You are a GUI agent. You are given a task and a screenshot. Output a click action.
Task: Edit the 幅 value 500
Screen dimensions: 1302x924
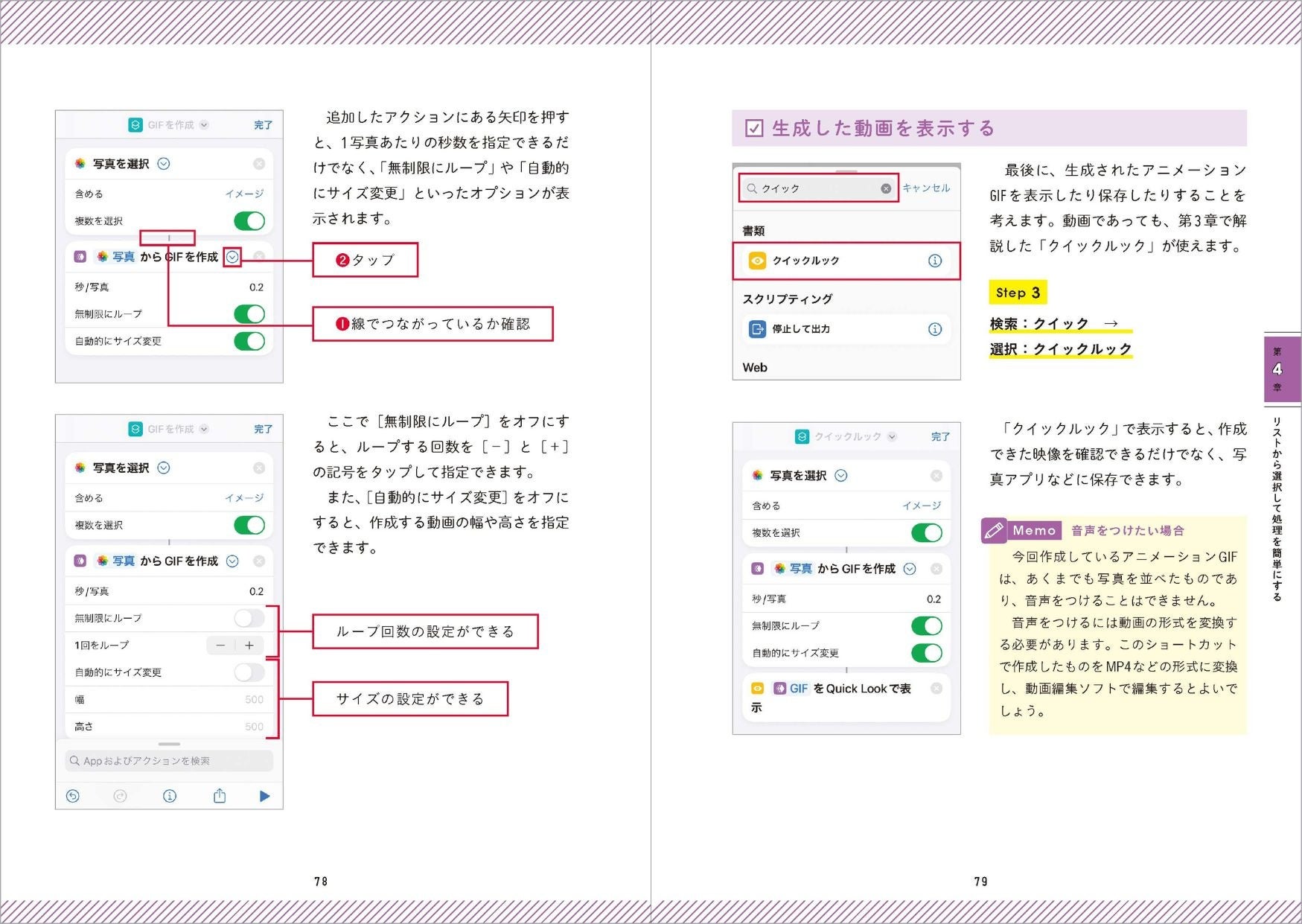coord(254,700)
